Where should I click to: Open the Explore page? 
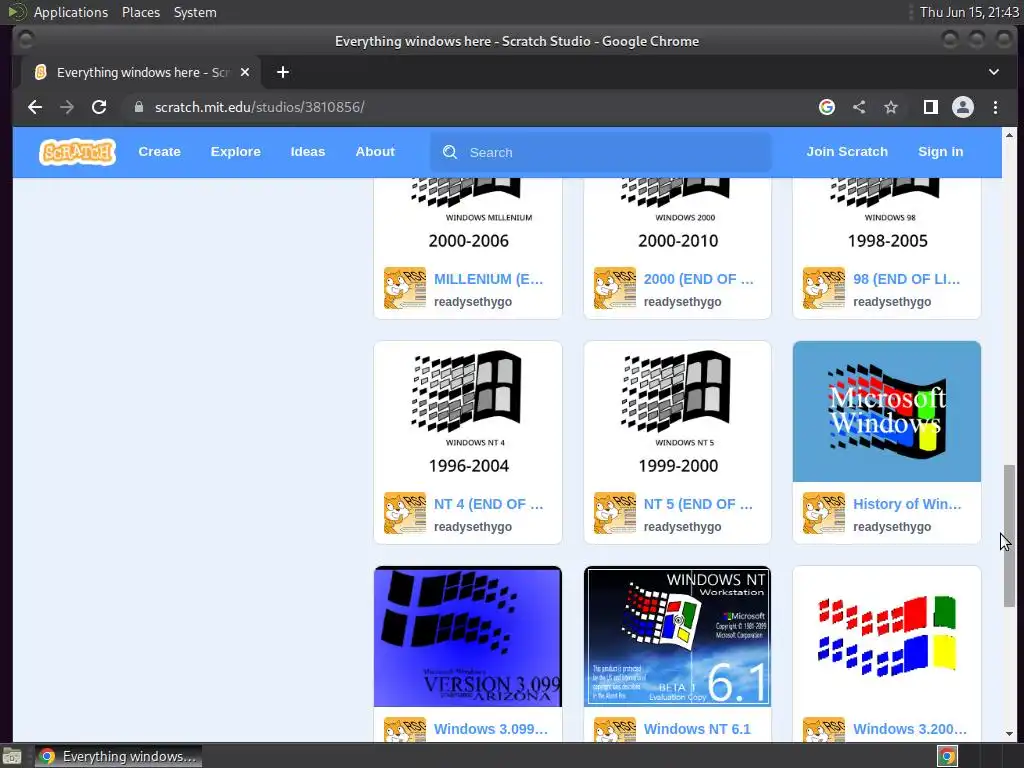click(x=235, y=152)
